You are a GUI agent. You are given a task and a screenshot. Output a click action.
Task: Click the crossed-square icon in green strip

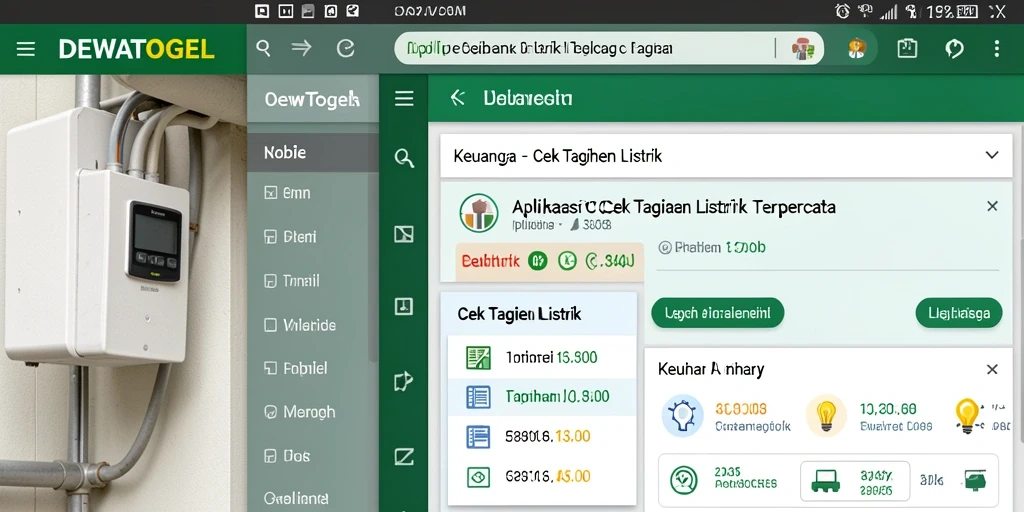[404, 234]
